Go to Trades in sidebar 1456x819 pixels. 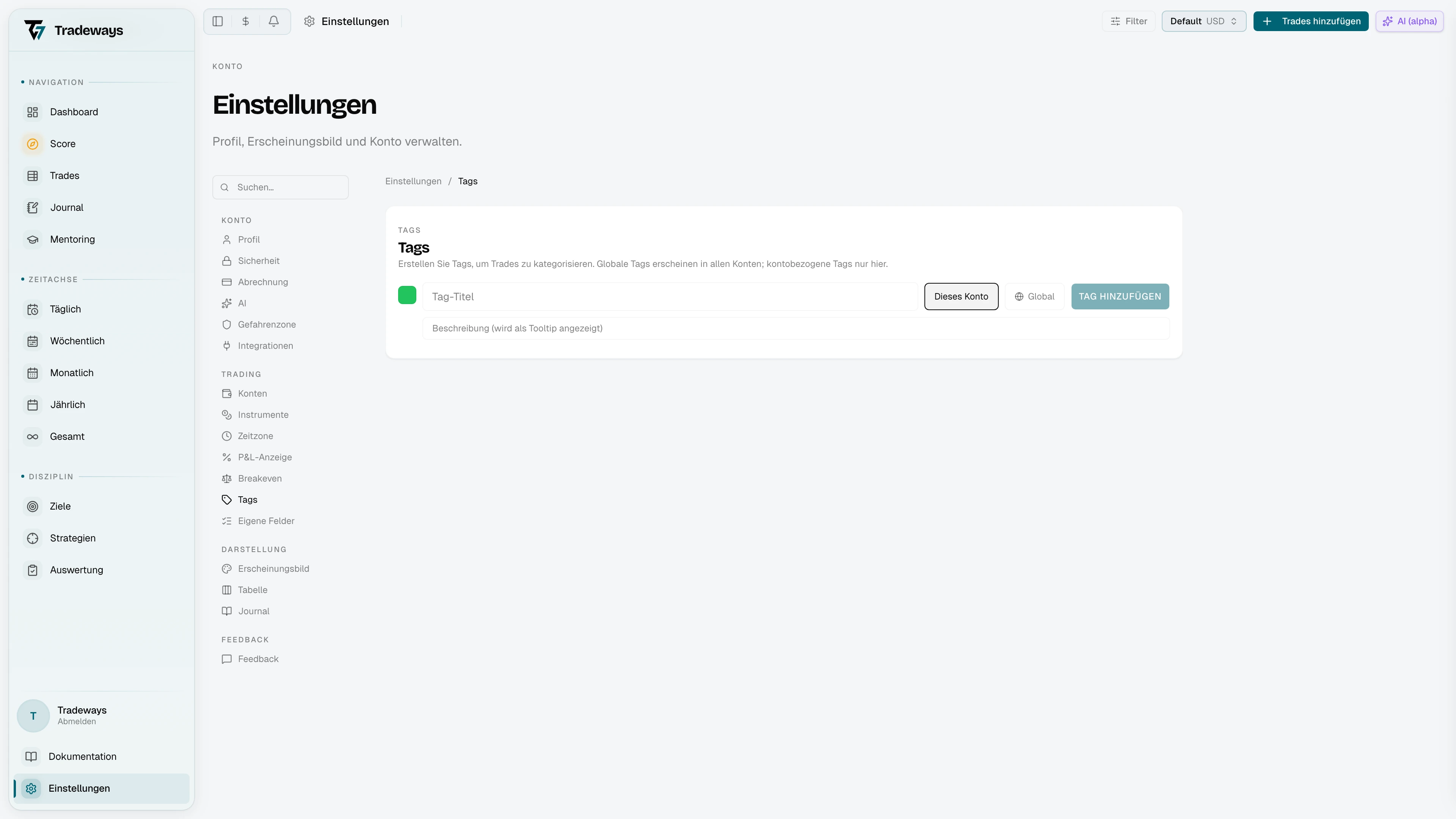pos(102,176)
